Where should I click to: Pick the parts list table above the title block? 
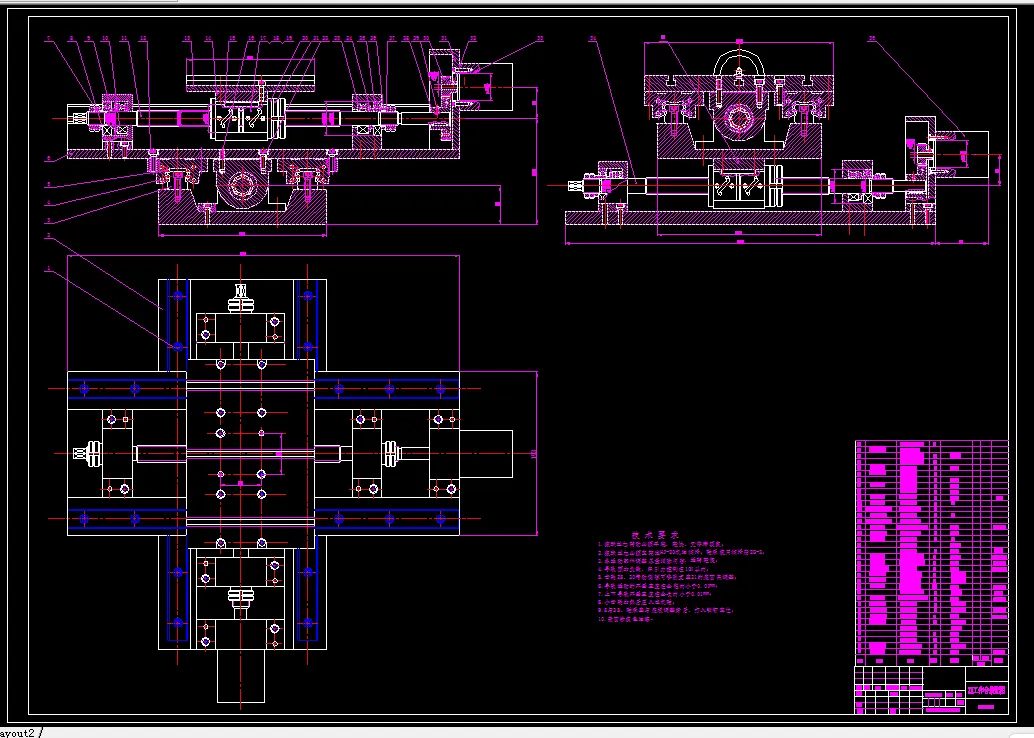tap(932, 553)
